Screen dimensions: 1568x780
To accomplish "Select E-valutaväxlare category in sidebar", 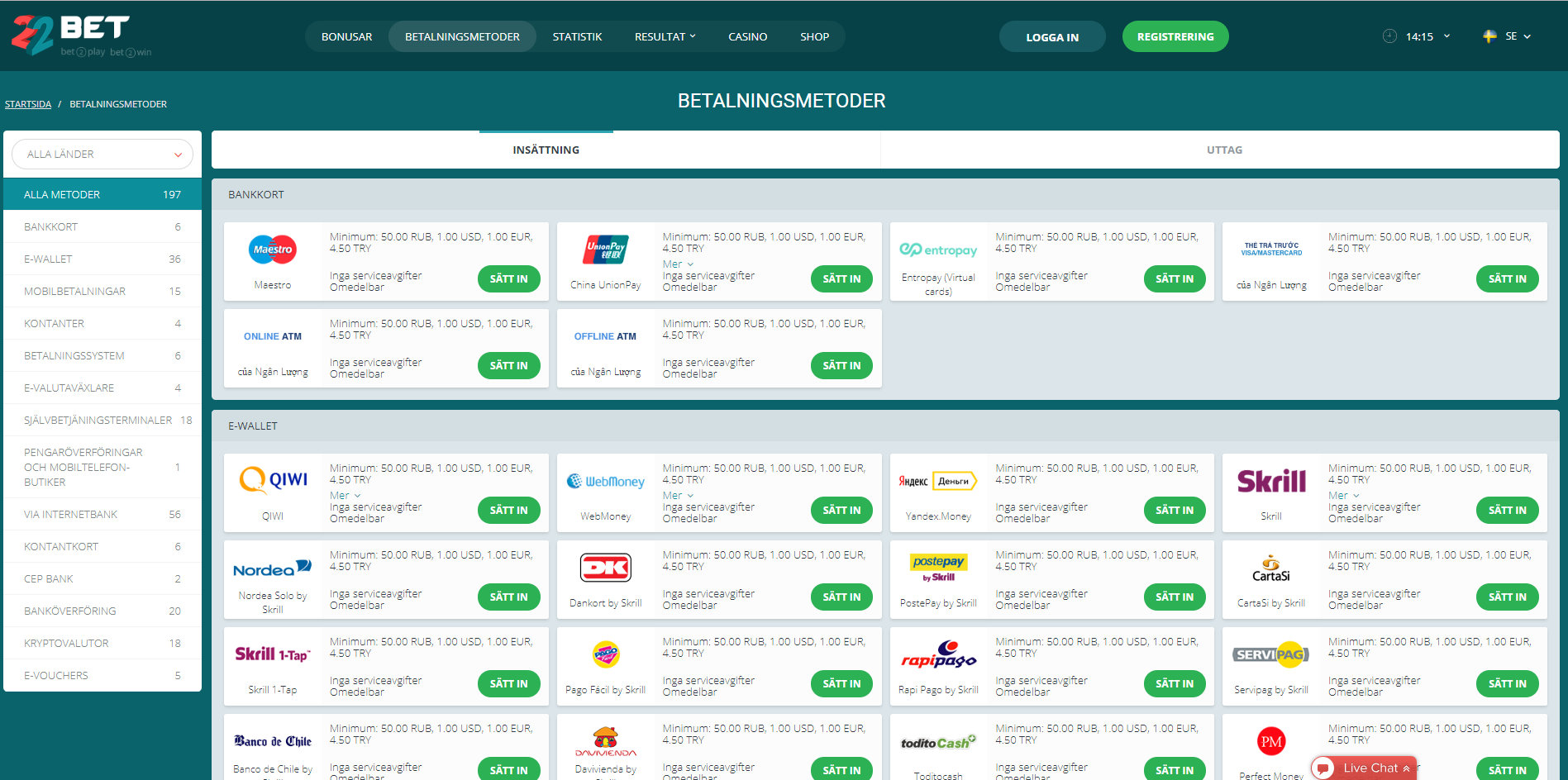I will click(102, 388).
